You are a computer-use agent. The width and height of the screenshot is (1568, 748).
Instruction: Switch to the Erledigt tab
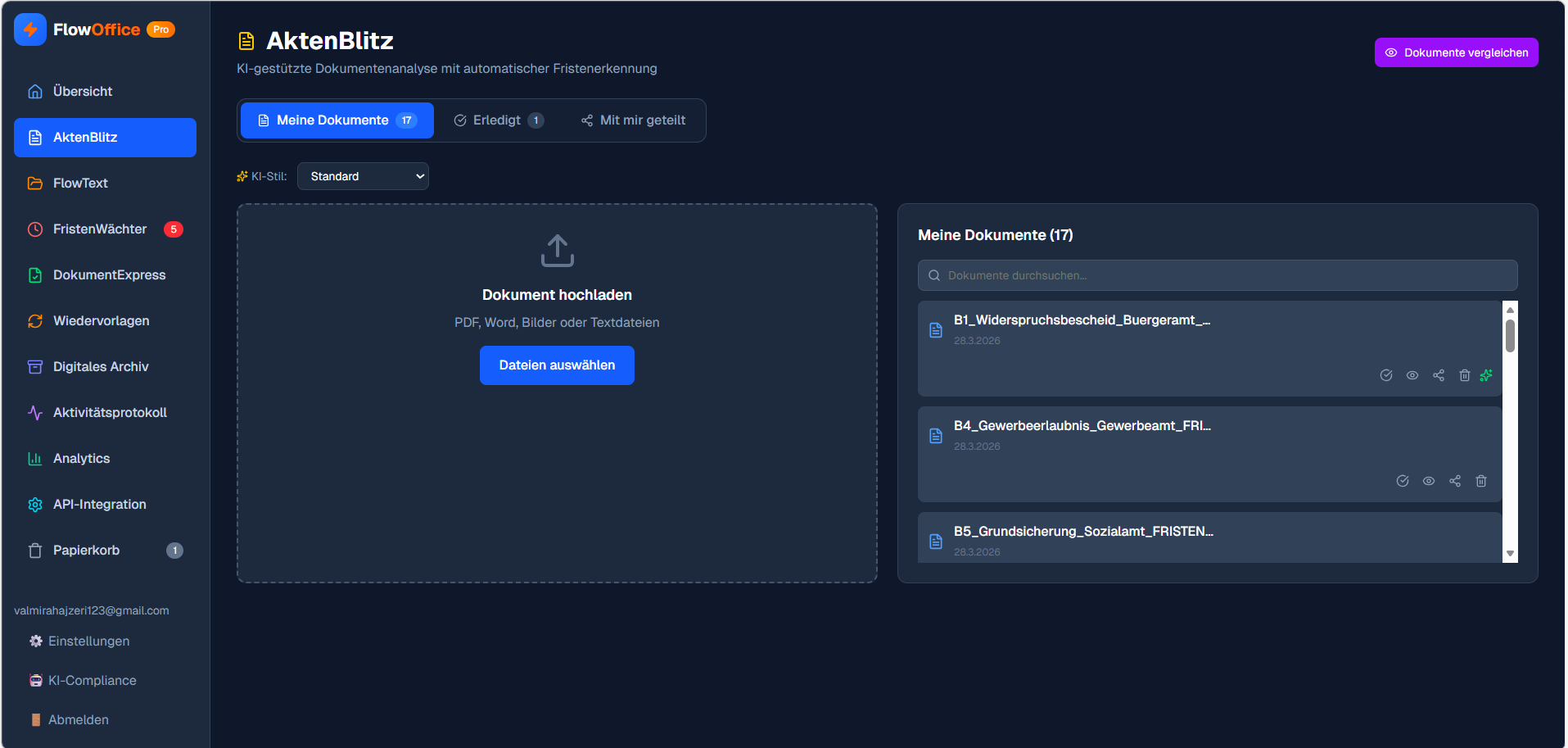click(x=498, y=120)
